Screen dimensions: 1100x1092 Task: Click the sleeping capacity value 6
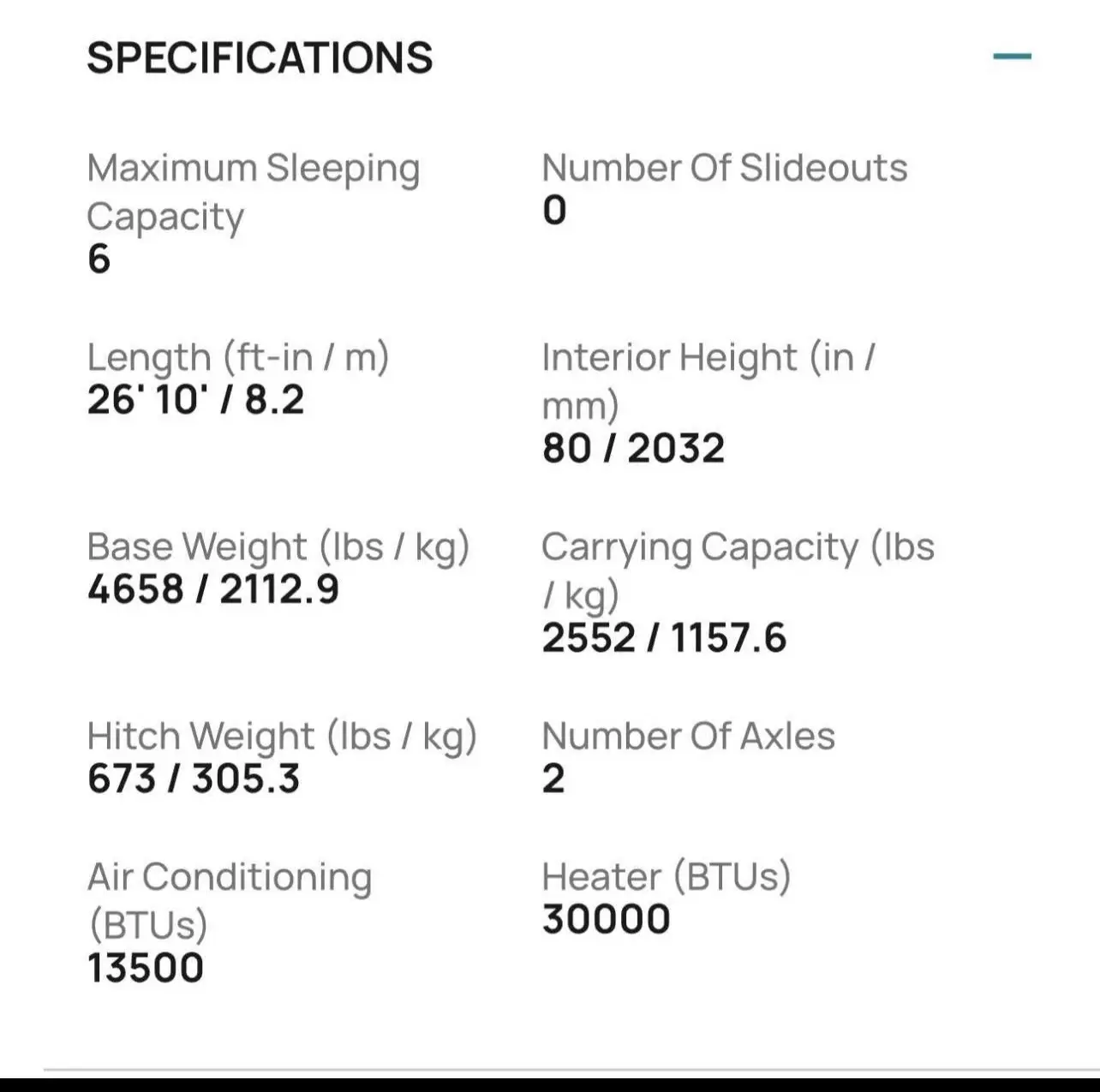99,260
